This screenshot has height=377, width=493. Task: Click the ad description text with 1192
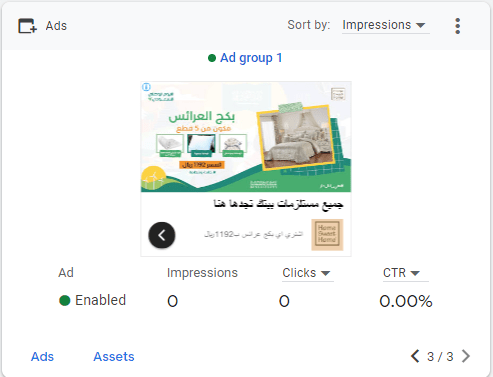click(253, 235)
